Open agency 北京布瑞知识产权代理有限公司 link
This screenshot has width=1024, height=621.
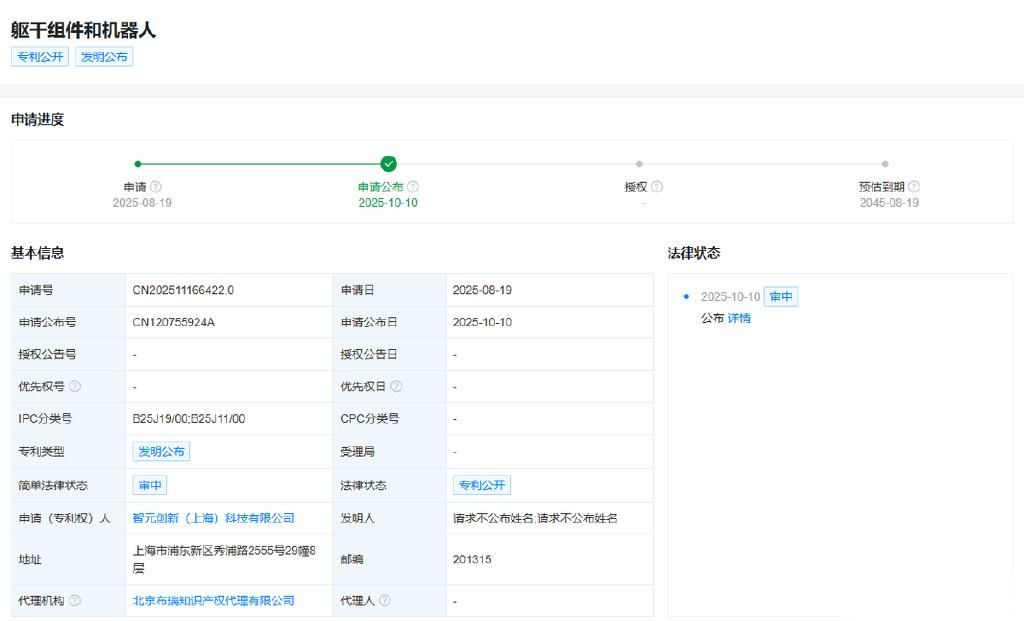coord(213,601)
